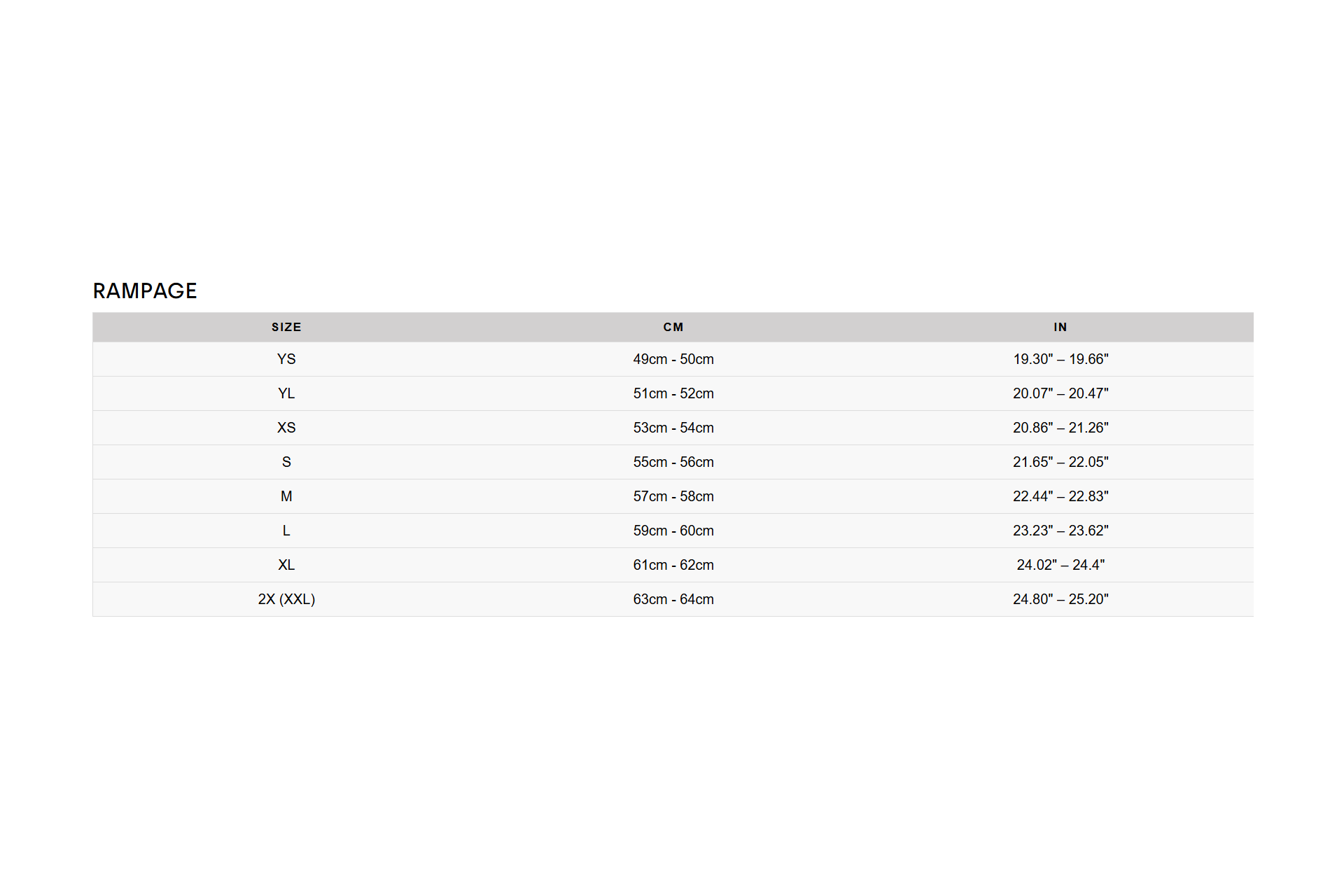Click the 2X (XXL) size cell

point(286,599)
